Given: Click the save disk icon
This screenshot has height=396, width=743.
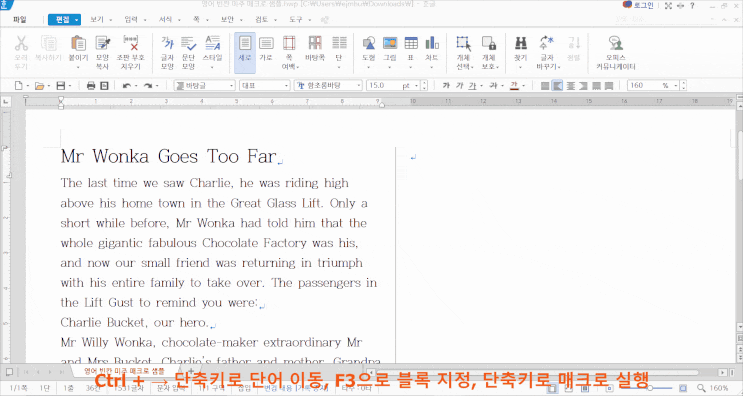Looking at the screenshot, I should pyautogui.click(x=61, y=86).
